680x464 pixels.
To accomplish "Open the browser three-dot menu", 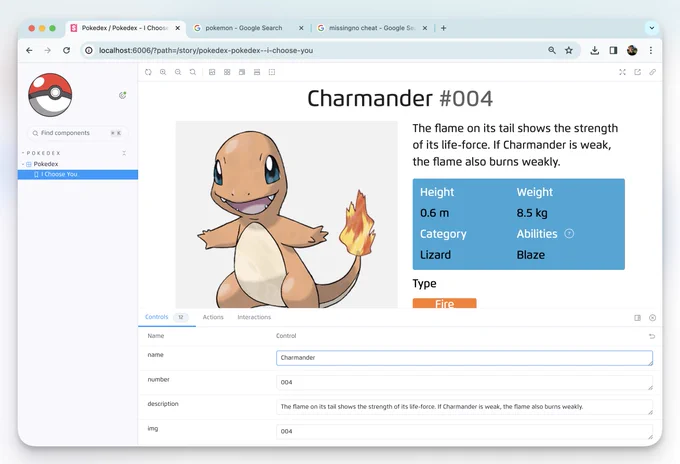I will (651, 50).
